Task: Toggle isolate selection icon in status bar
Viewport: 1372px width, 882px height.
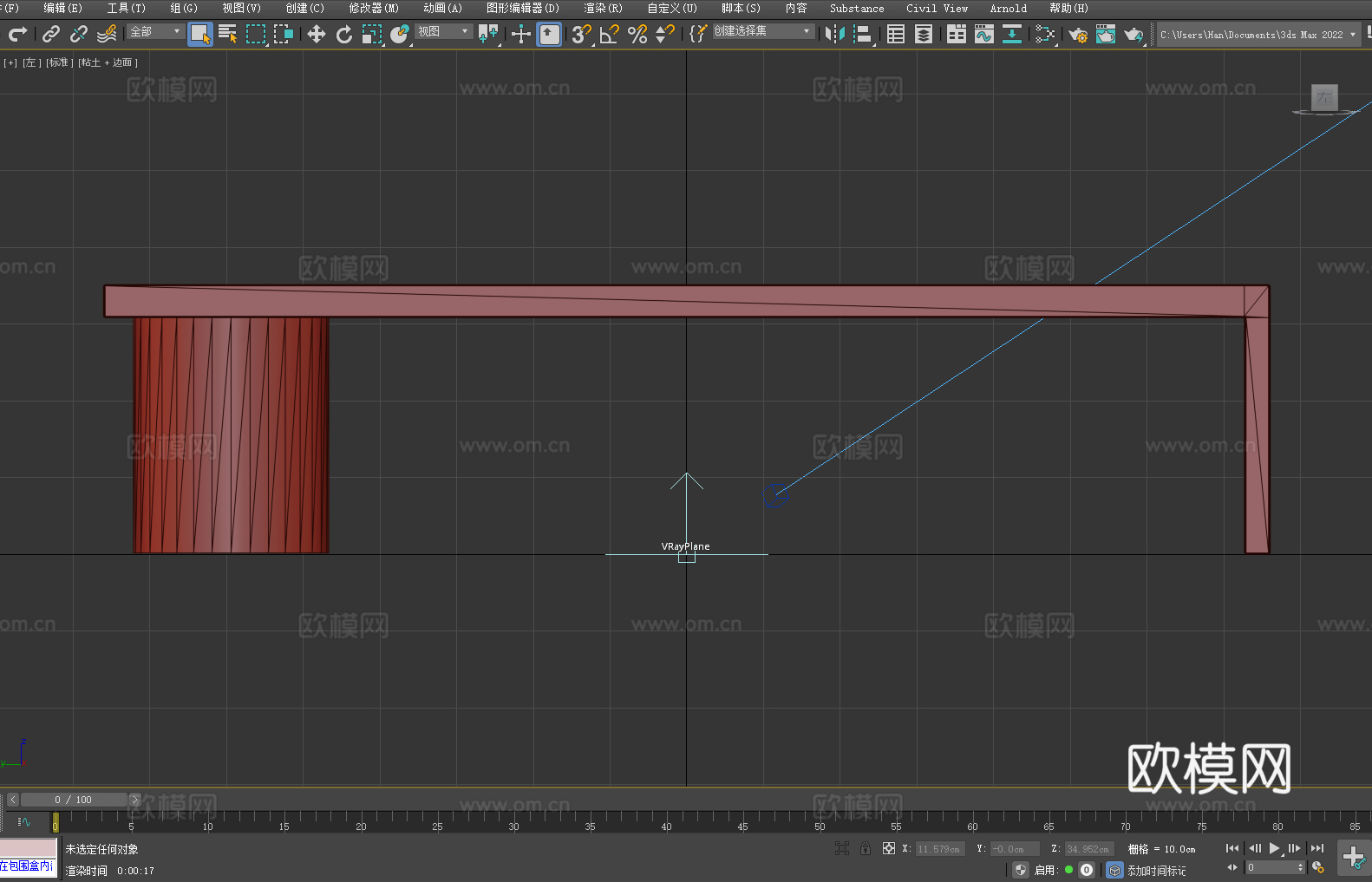Action: [x=841, y=848]
